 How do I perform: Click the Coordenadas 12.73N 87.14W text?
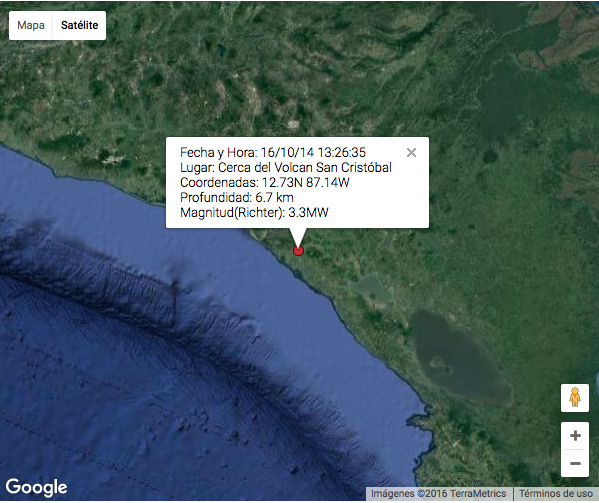pyautogui.click(x=265, y=182)
